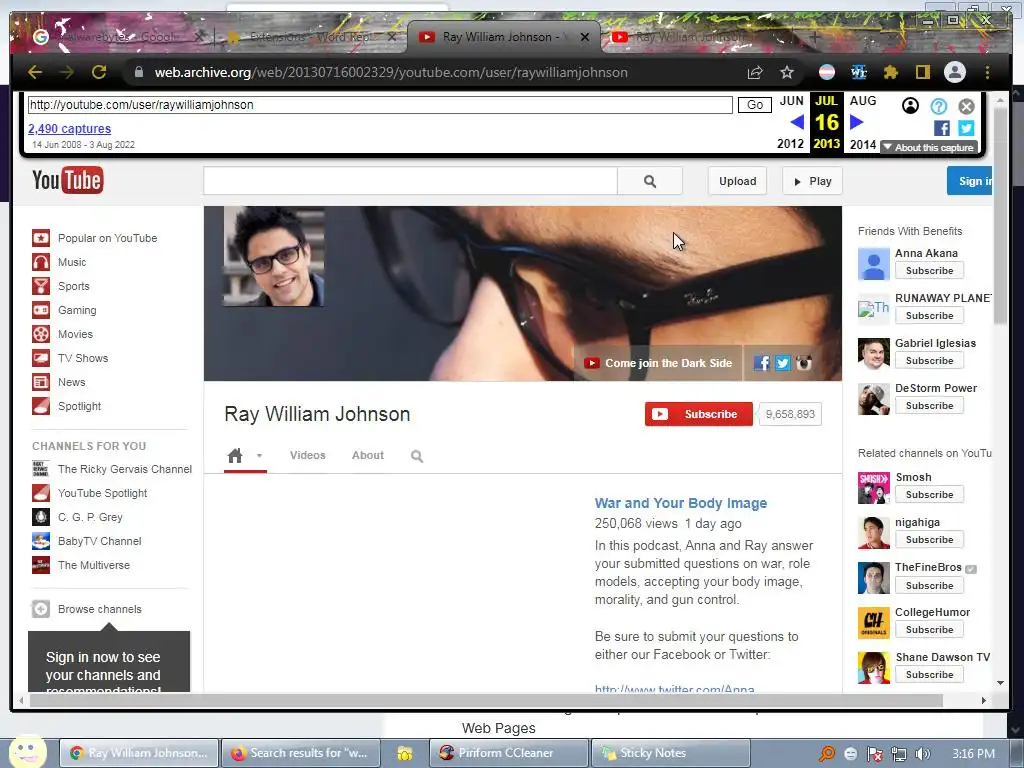Reload the page with refresh icon
The height and width of the screenshot is (768, 1024).
point(99,72)
